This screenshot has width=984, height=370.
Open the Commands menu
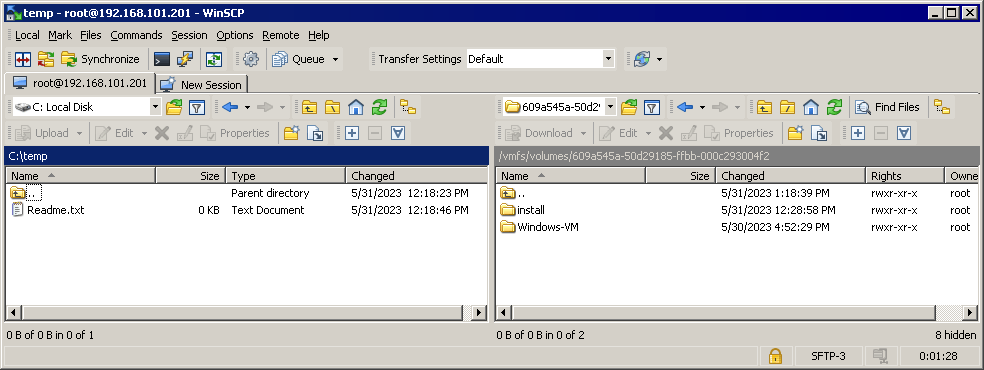click(136, 35)
